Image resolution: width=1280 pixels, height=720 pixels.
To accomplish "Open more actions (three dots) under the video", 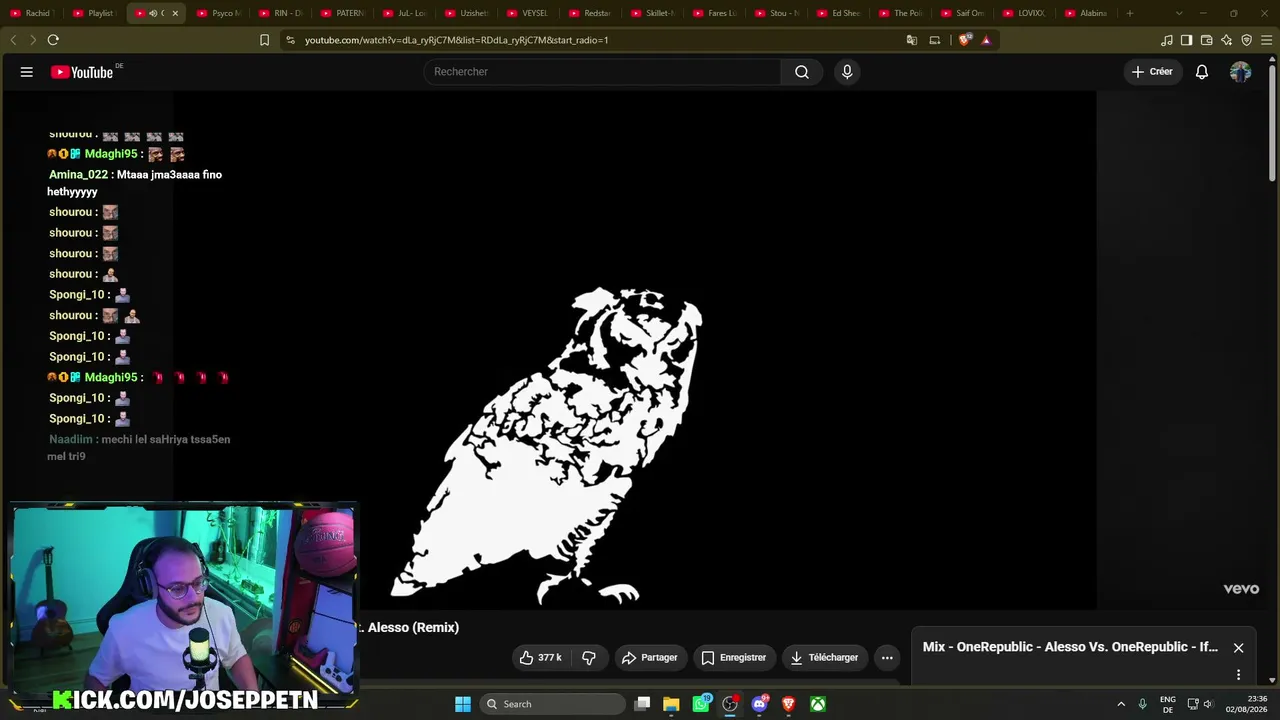I will [x=887, y=658].
